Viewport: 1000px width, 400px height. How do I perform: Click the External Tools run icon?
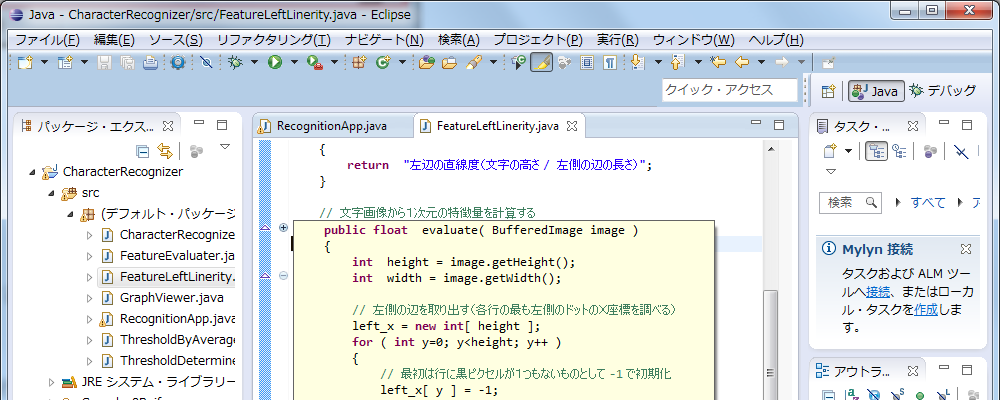pos(314,62)
